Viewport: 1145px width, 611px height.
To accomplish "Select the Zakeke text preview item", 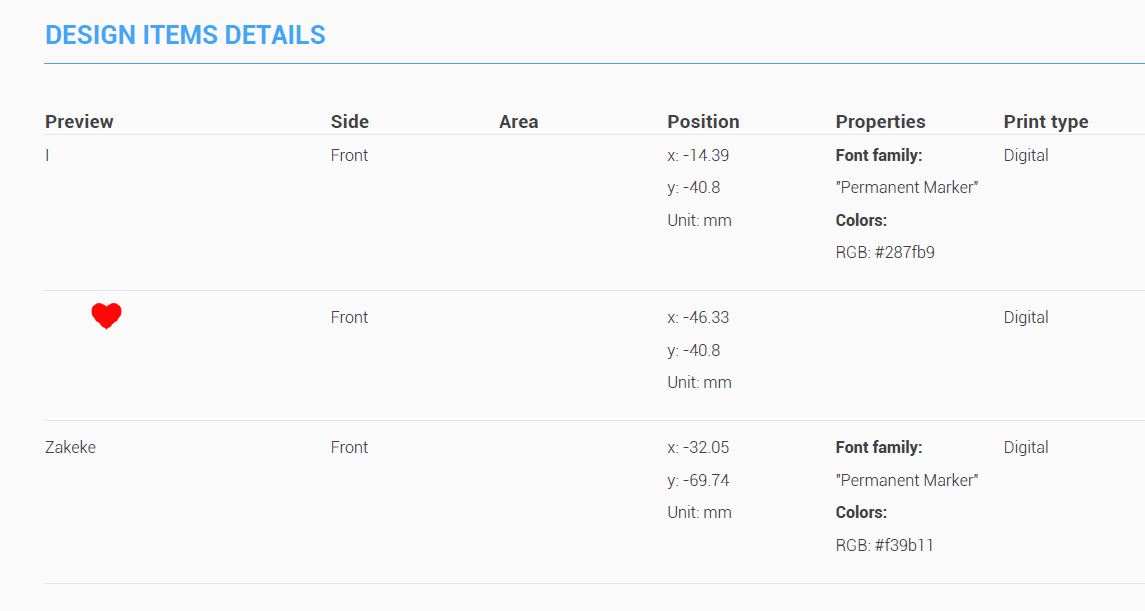I will [x=70, y=447].
